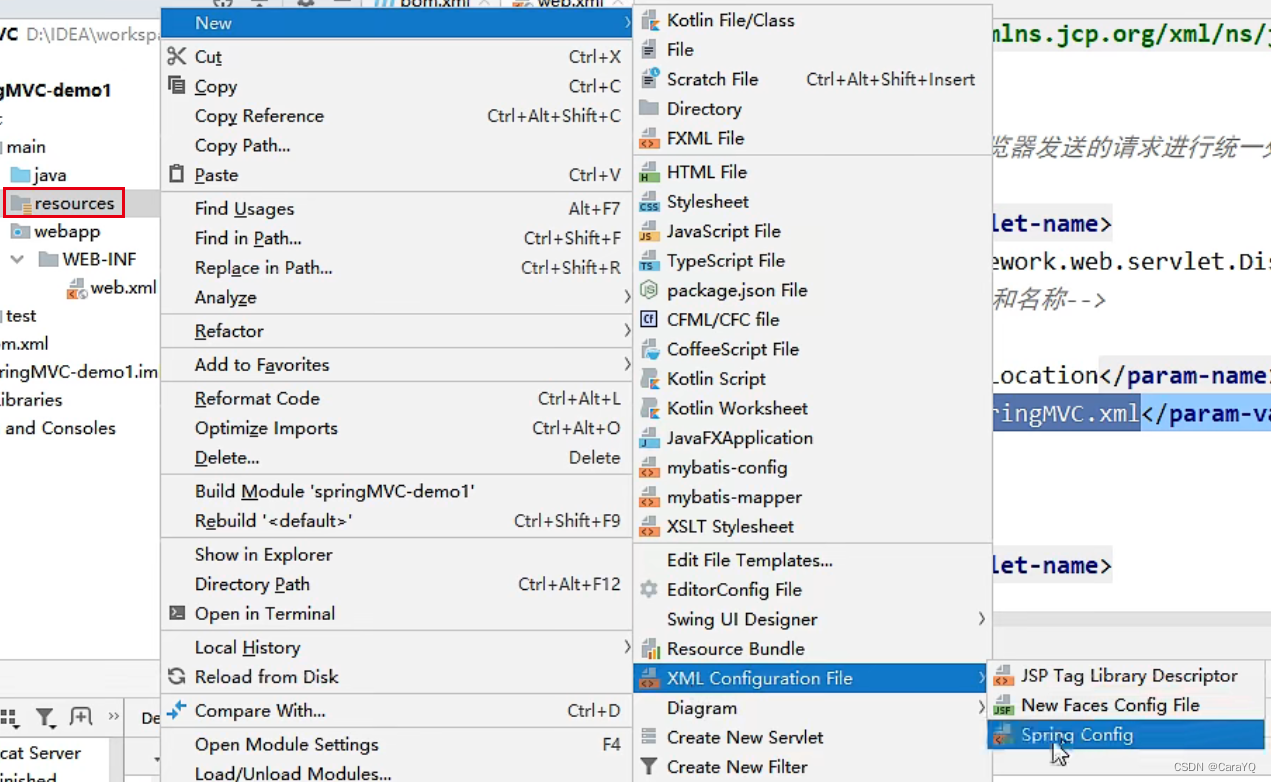This screenshot has height=782, width=1271.
Task: Click the FXML File icon
Action: pos(650,138)
